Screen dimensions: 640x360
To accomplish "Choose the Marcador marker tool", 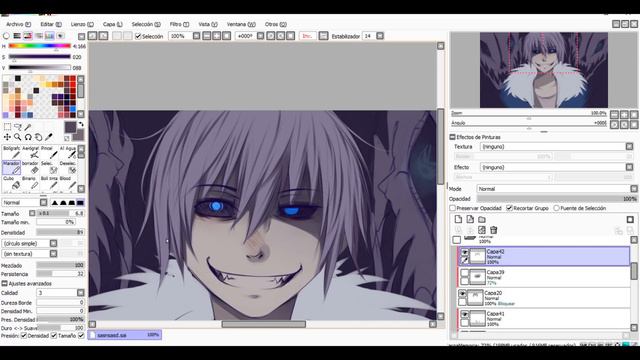I will point(11,168).
